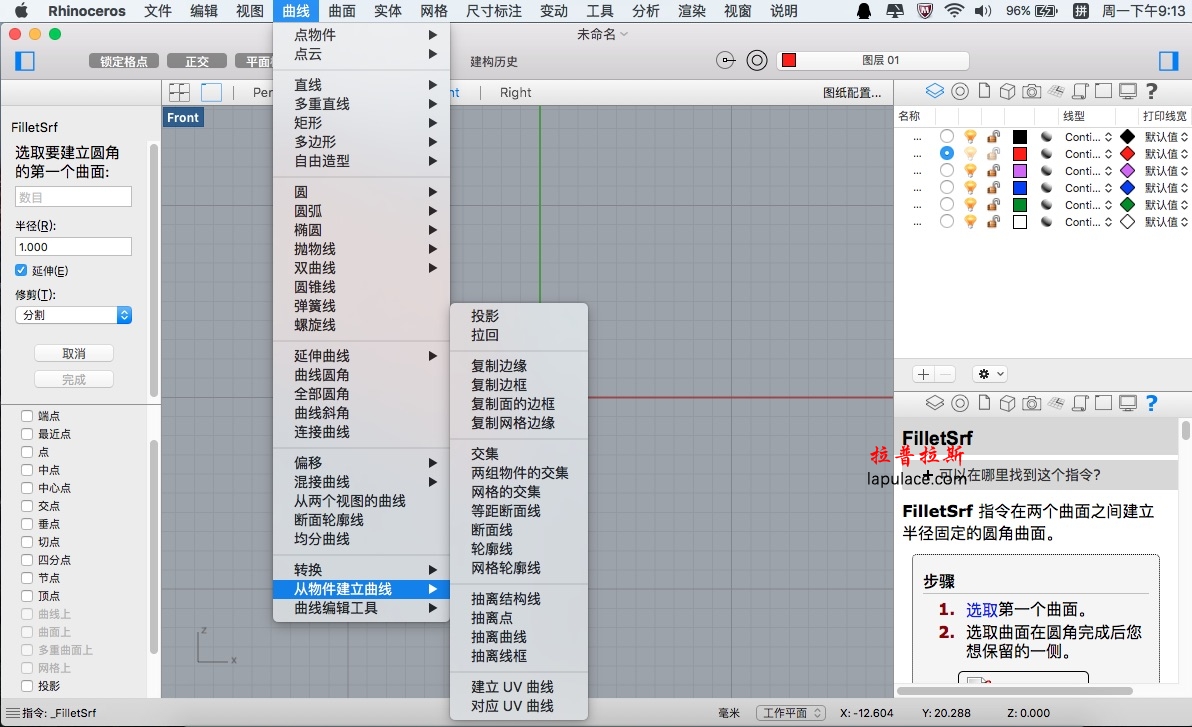1192x727 pixels.
Task: Click the camera icon in panel toolbar
Action: 1032,91
